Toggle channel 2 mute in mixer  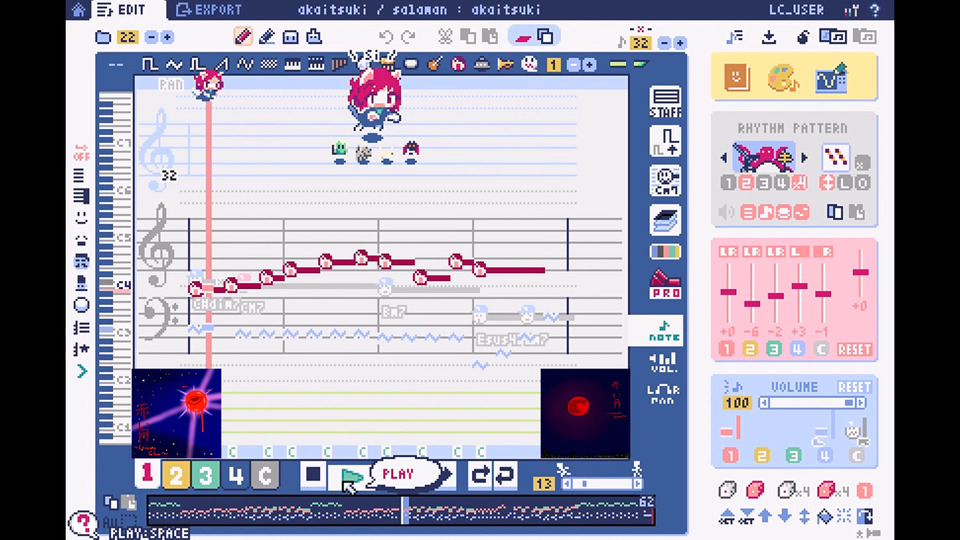click(750, 349)
